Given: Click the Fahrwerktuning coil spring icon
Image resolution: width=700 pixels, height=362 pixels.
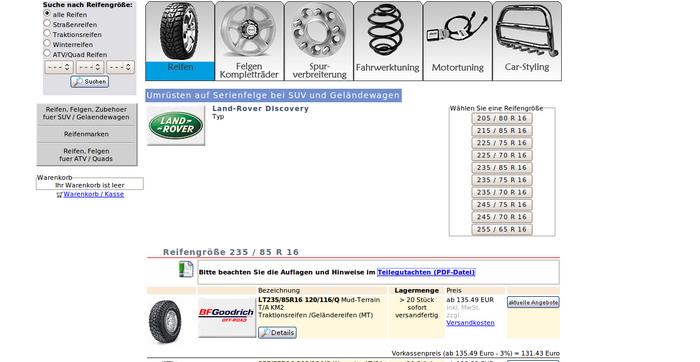Looking at the screenshot, I should tap(386, 29).
